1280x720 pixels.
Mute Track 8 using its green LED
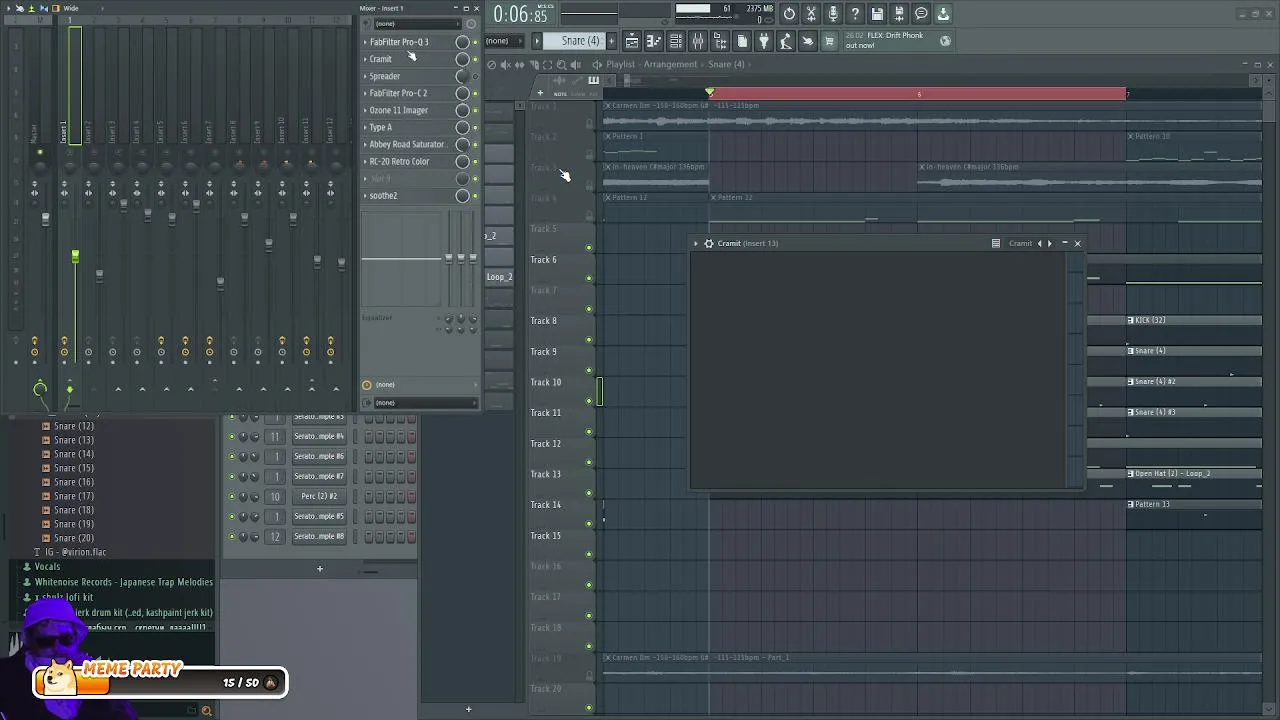pyautogui.click(x=589, y=339)
